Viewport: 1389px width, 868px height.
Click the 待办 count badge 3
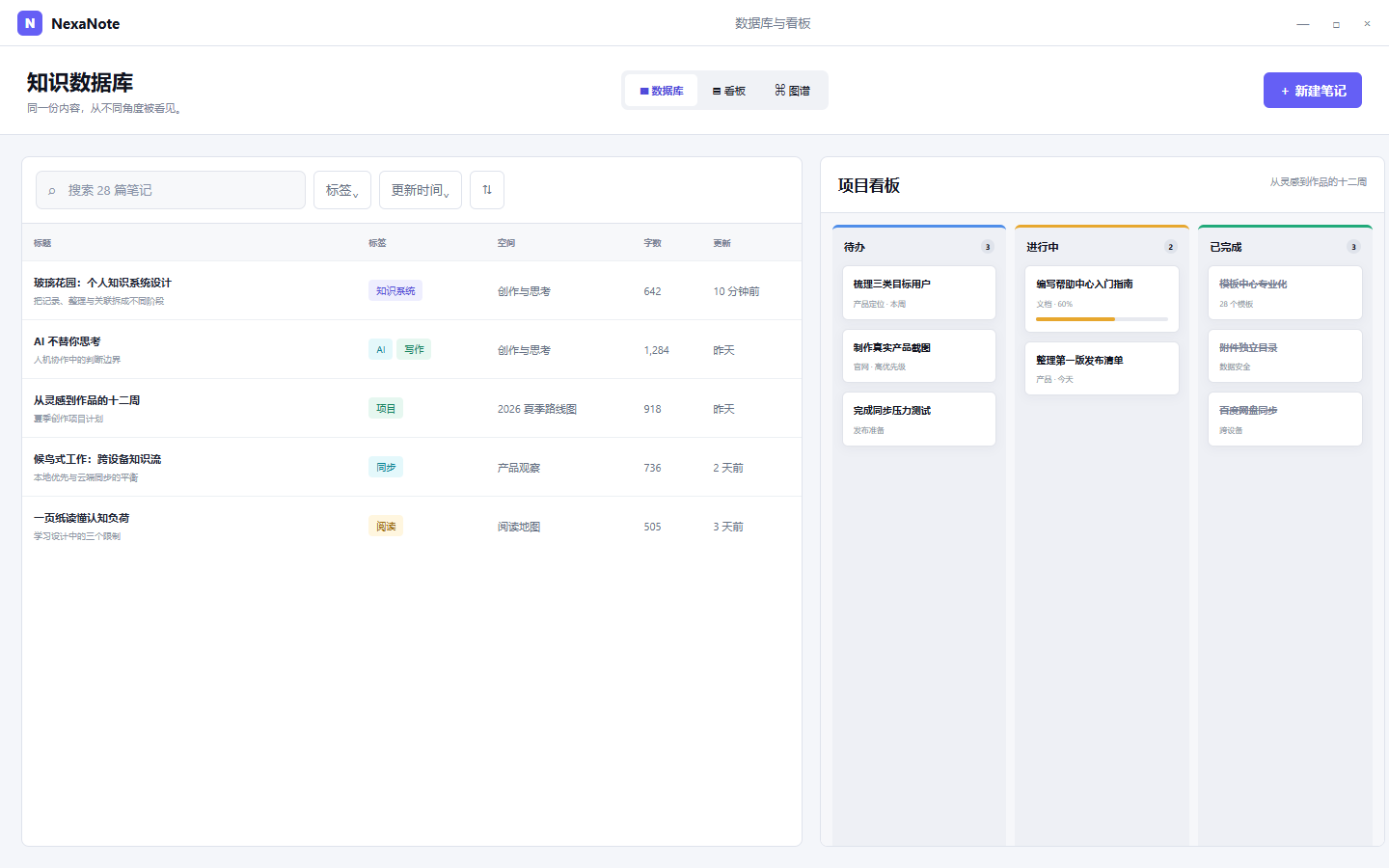(988, 247)
